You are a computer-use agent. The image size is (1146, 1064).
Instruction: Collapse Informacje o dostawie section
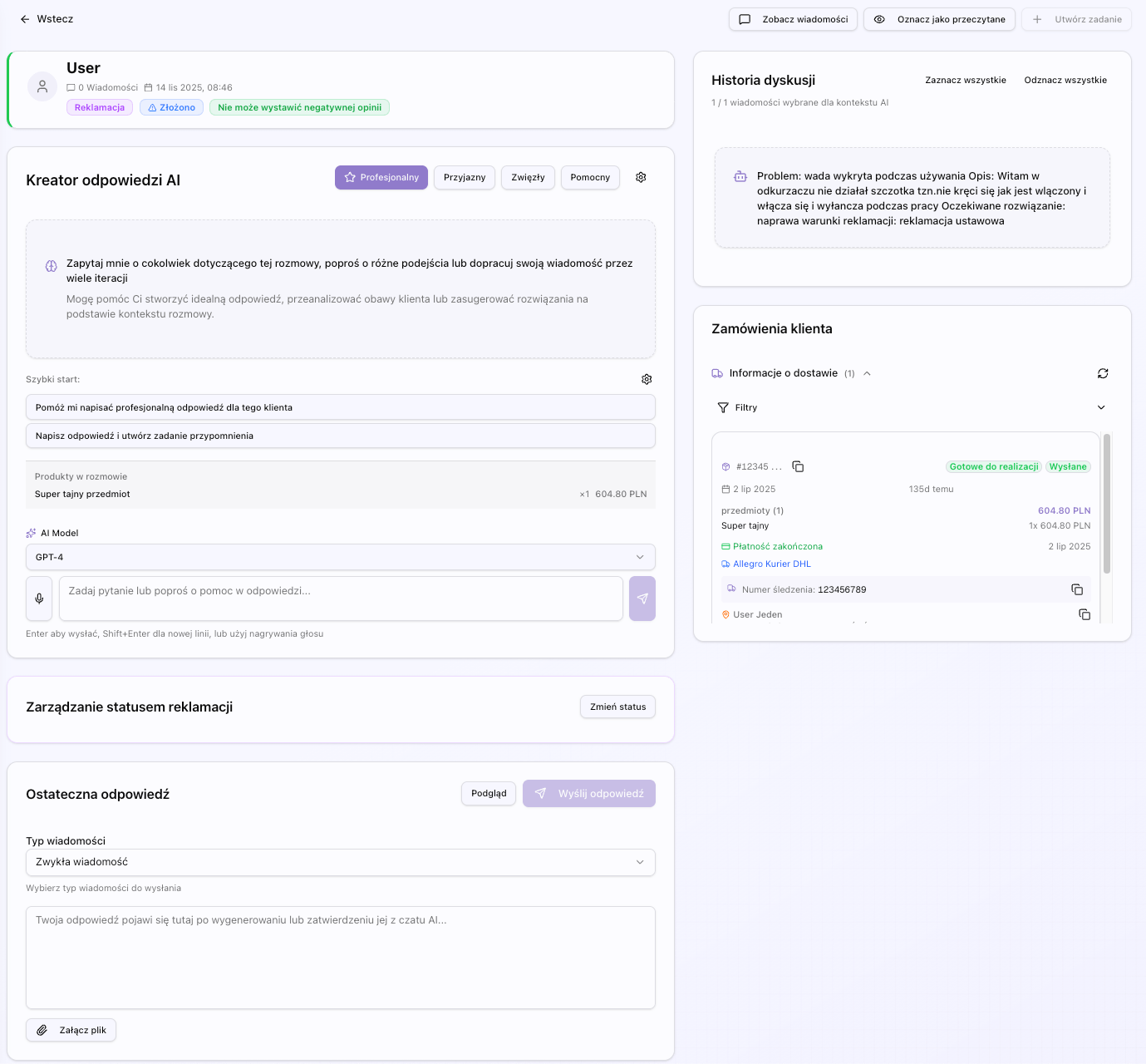coord(867,373)
